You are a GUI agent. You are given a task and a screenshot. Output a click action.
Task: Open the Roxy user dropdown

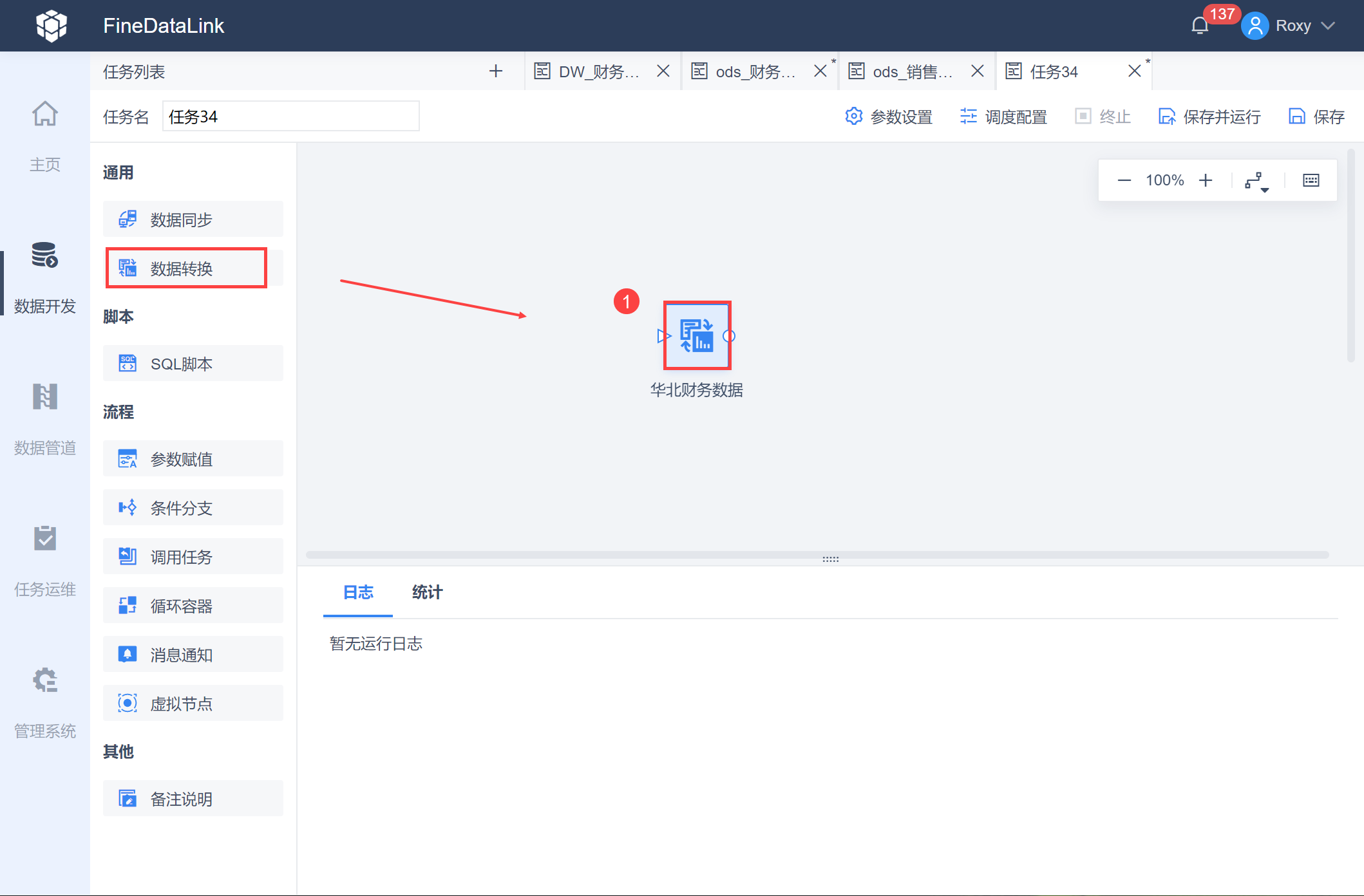1293,26
